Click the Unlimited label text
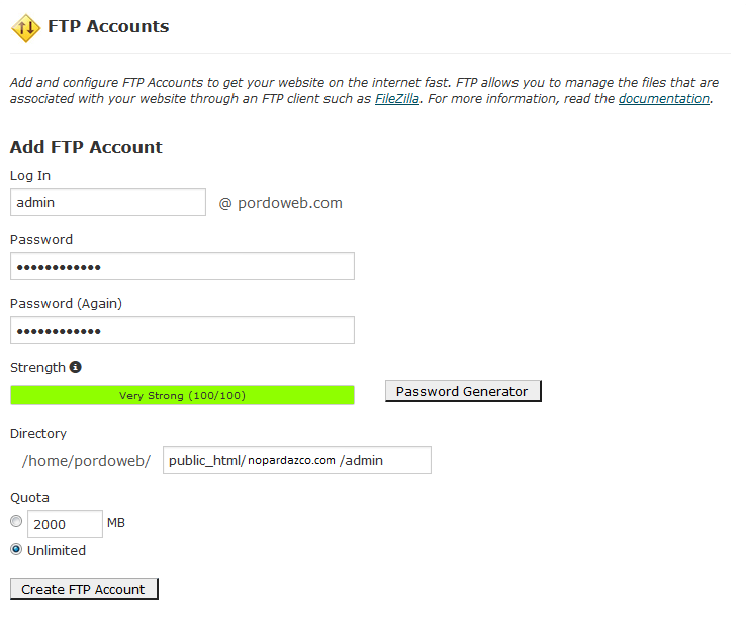The width and height of the screenshot is (746, 632). pyautogui.click(x=56, y=550)
